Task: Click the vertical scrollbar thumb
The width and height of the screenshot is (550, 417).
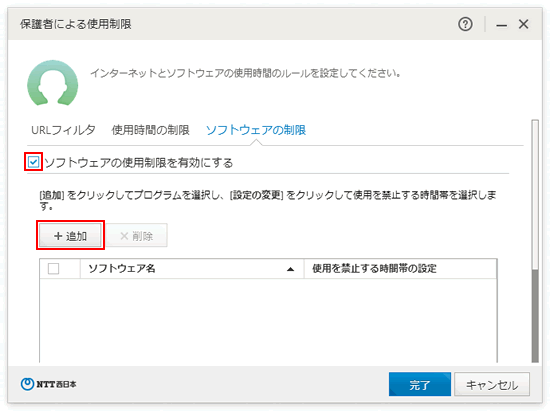Action: (x=535, y=316)
